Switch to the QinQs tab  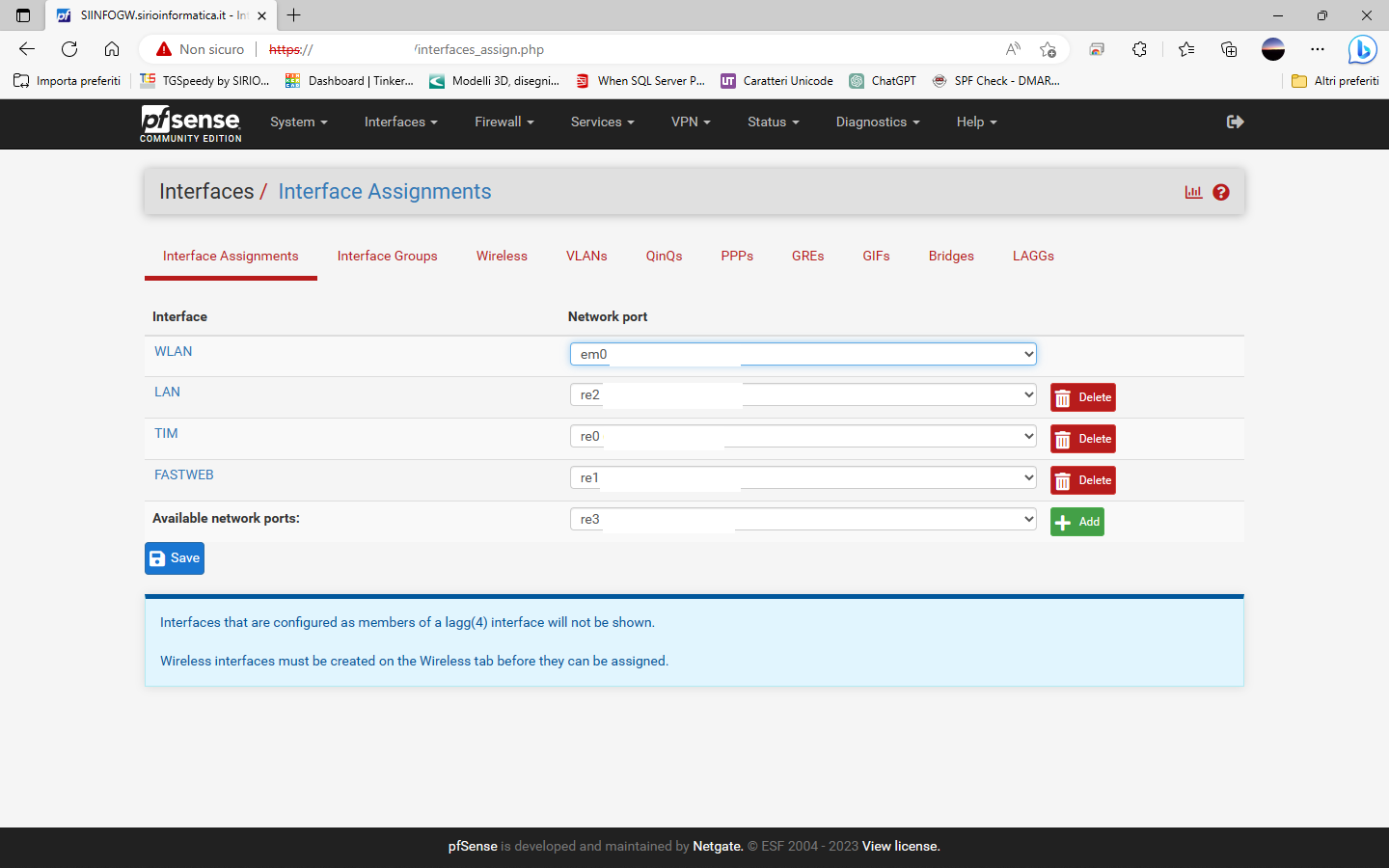coord(665,256)
